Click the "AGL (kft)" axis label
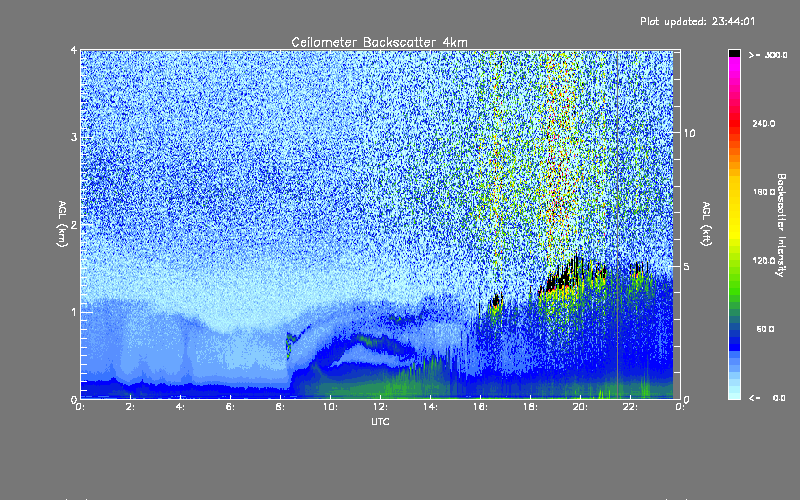Image resolution: width=800 pixels, height=500 pixels. [x=707, y=224]
